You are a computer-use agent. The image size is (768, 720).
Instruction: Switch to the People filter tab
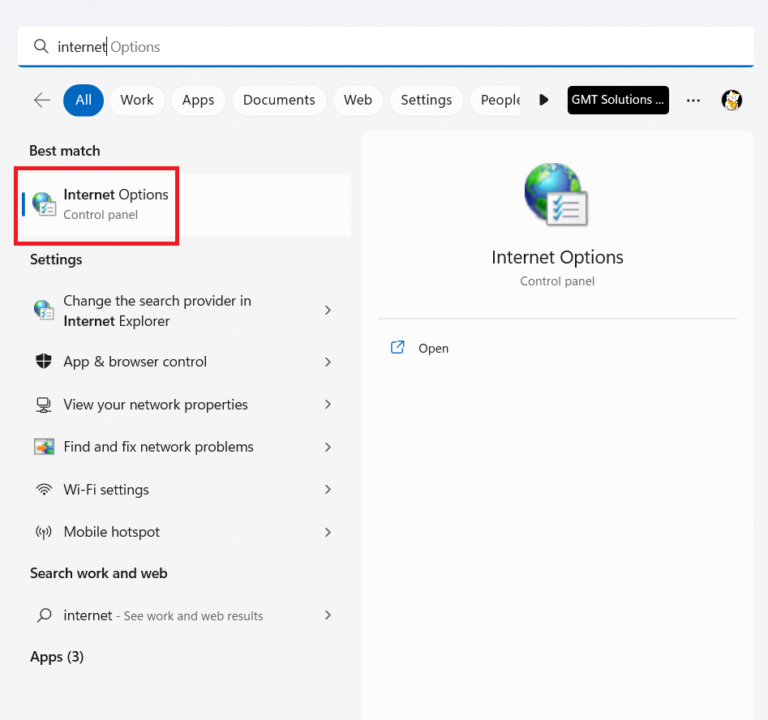(496, 100)
